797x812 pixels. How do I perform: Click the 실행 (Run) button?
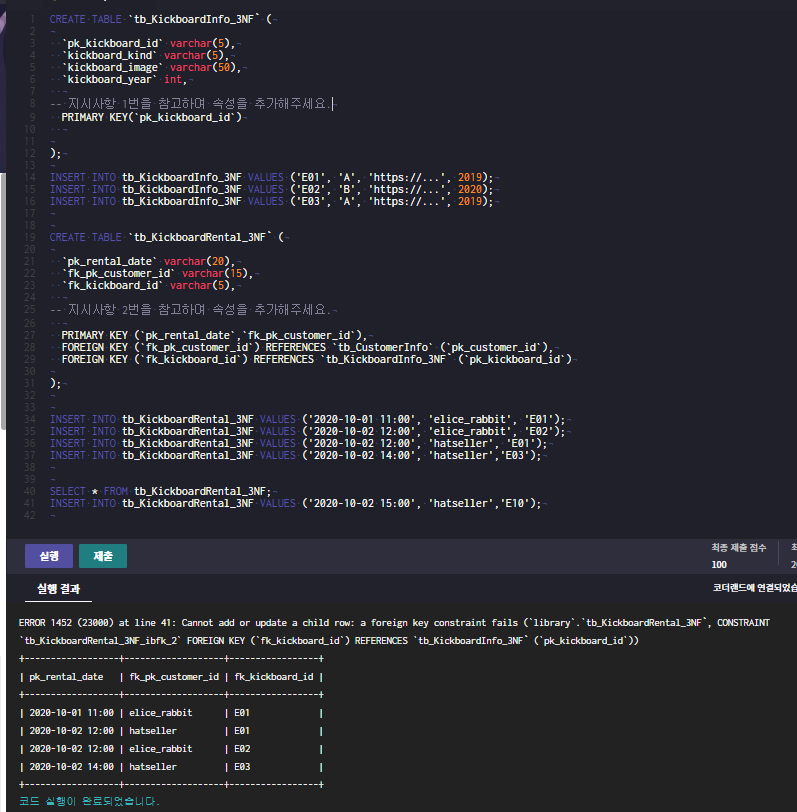point(49,556)
